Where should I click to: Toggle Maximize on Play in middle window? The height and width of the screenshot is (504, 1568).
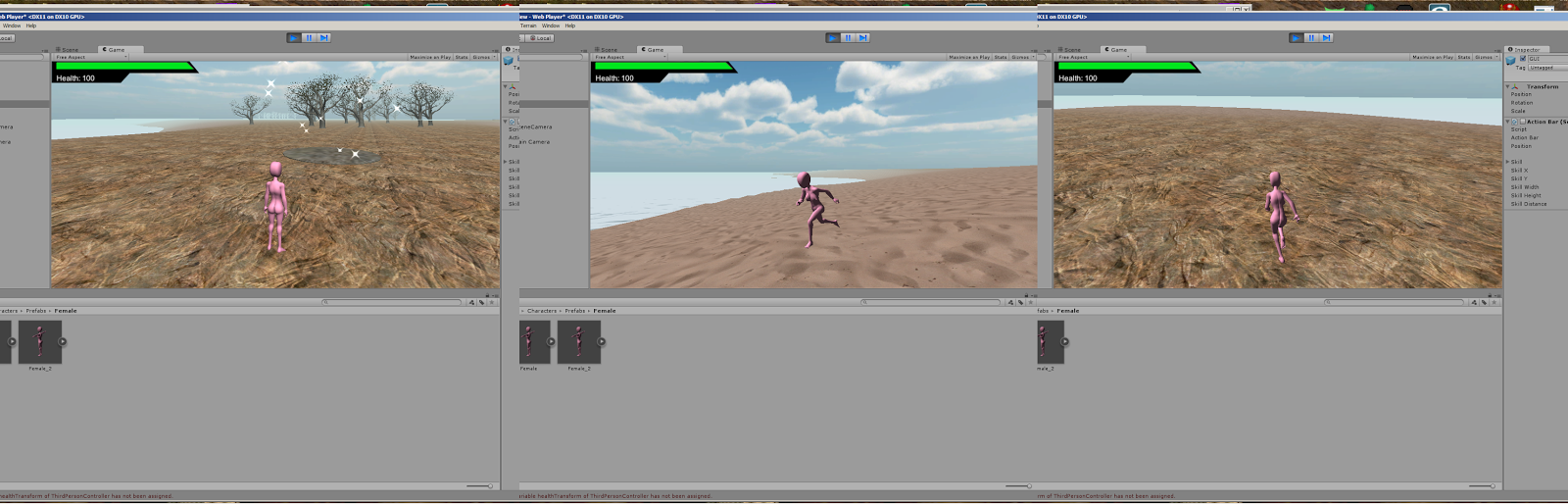tap(969, 58)
